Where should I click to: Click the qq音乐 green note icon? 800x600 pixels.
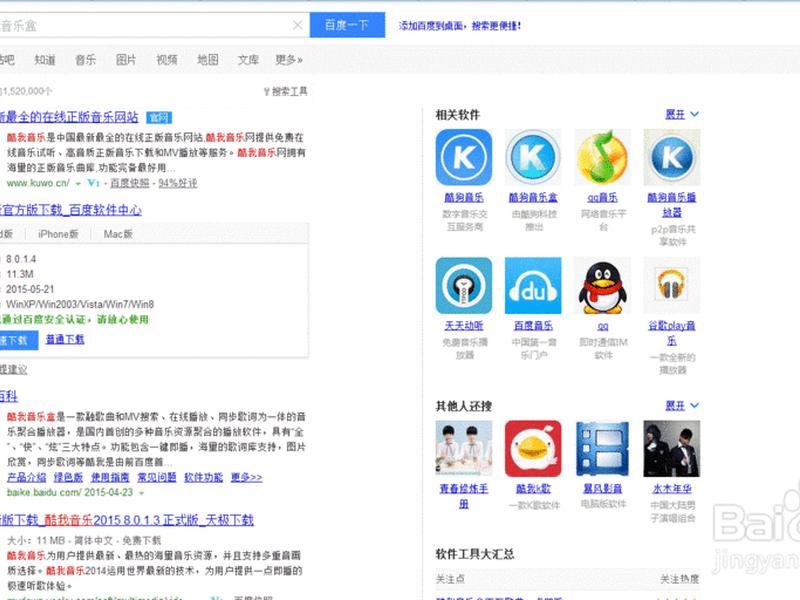602,157
